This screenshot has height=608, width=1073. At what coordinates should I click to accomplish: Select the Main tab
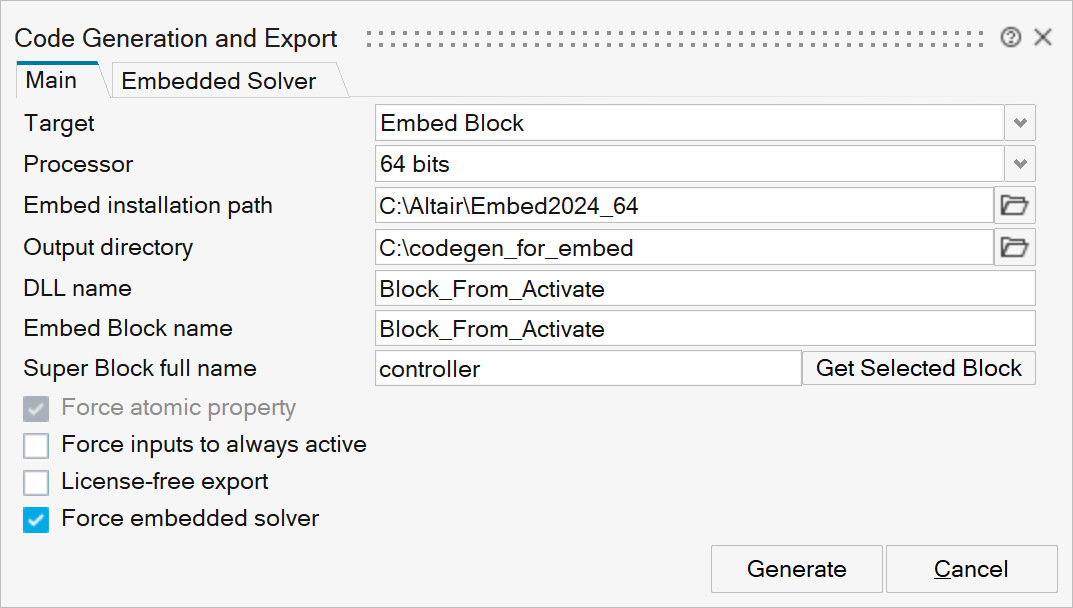(51, 80)
